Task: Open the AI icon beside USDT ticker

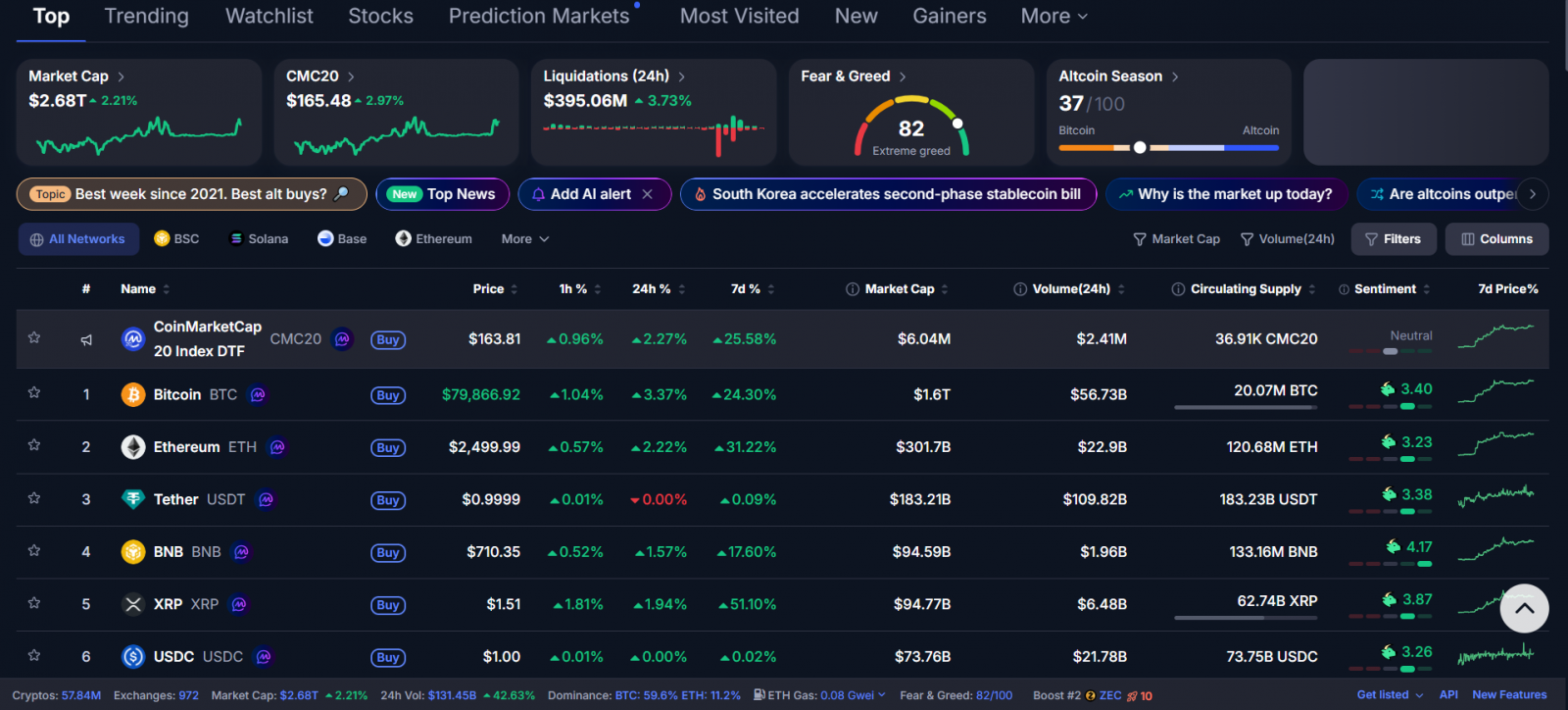Action: [266, 500]
